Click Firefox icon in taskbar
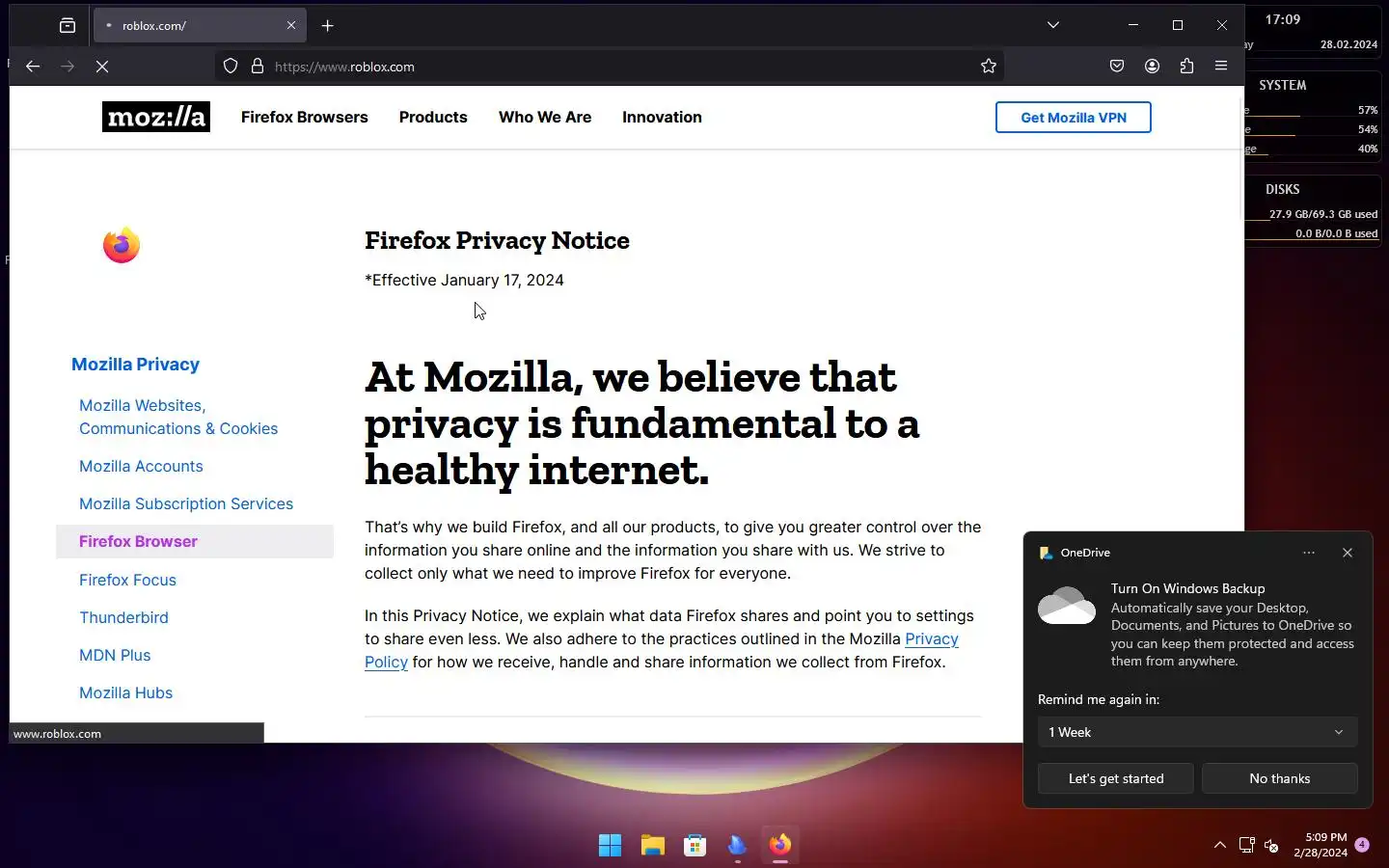The image size is (1389, 868). click(x=780, y=846)
